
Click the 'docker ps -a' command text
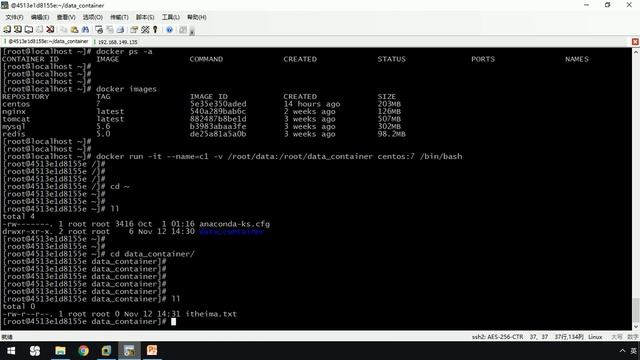coord(124,52)
